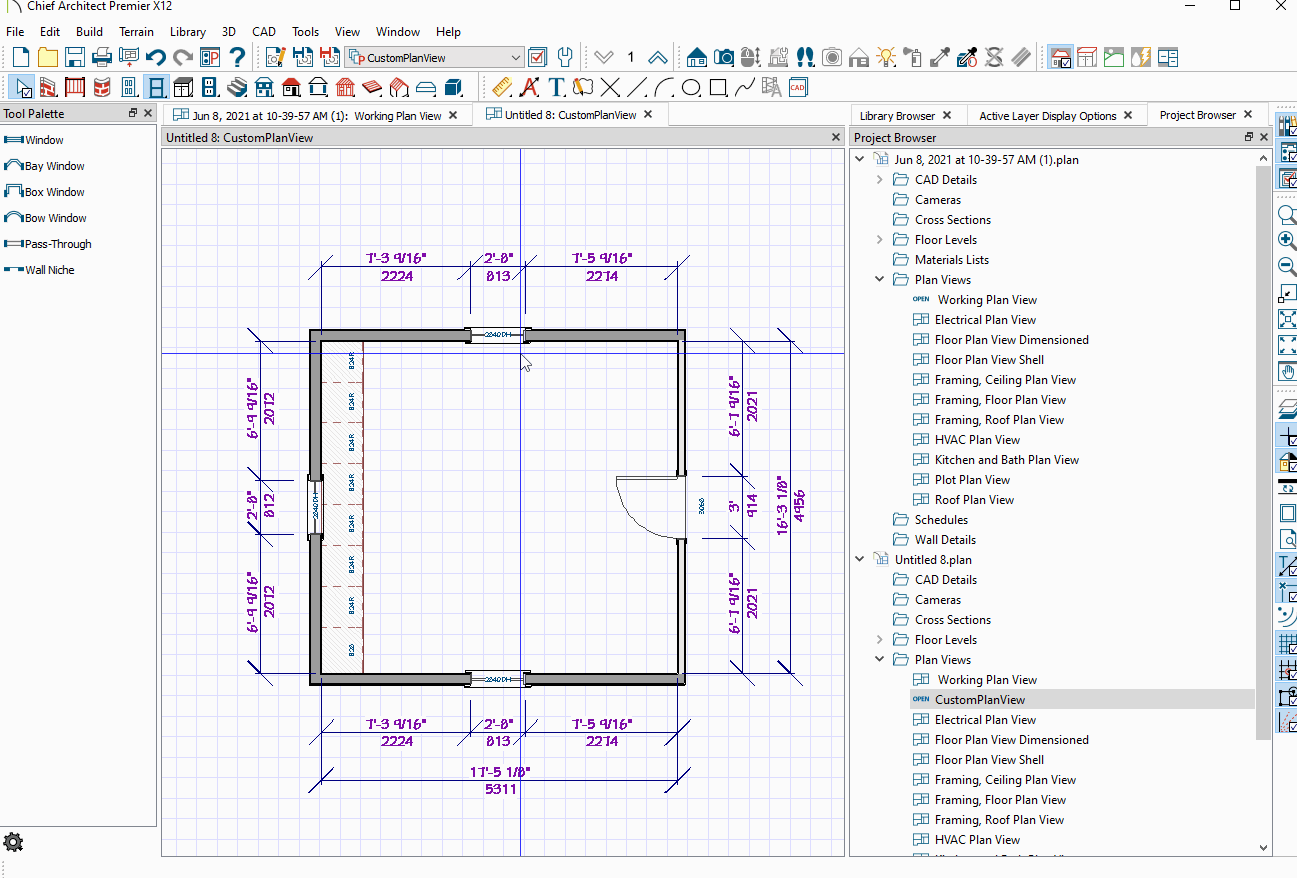Open the Build menu
The height and width of the screenshot is (878, 1297).
(x=89, y=31)
